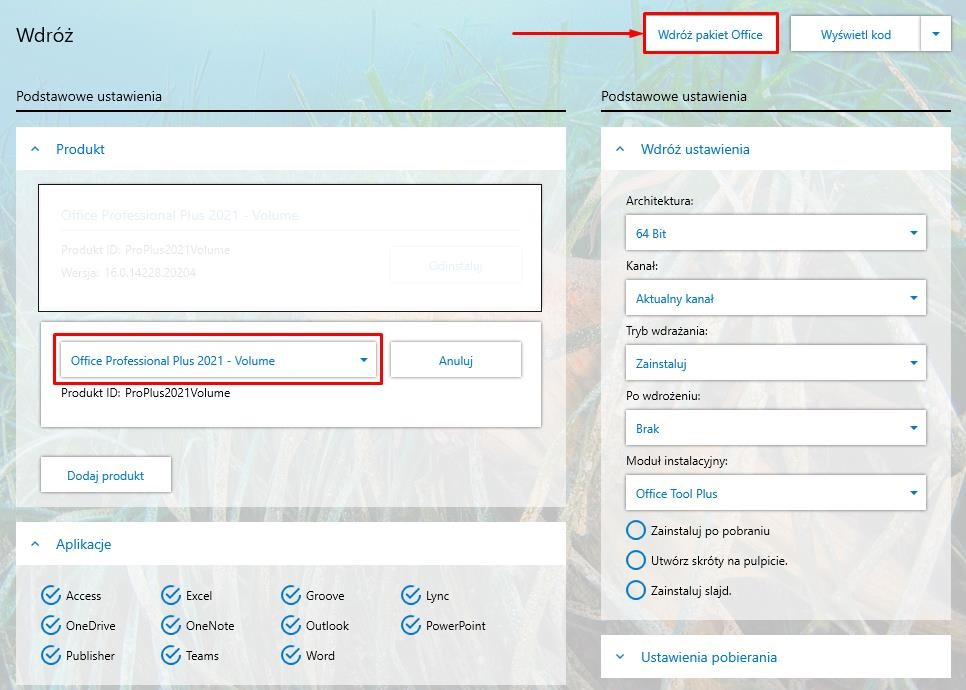Uncheck the Access application checkmark
This screenshot has width=966, height=690.
(51, 596)
